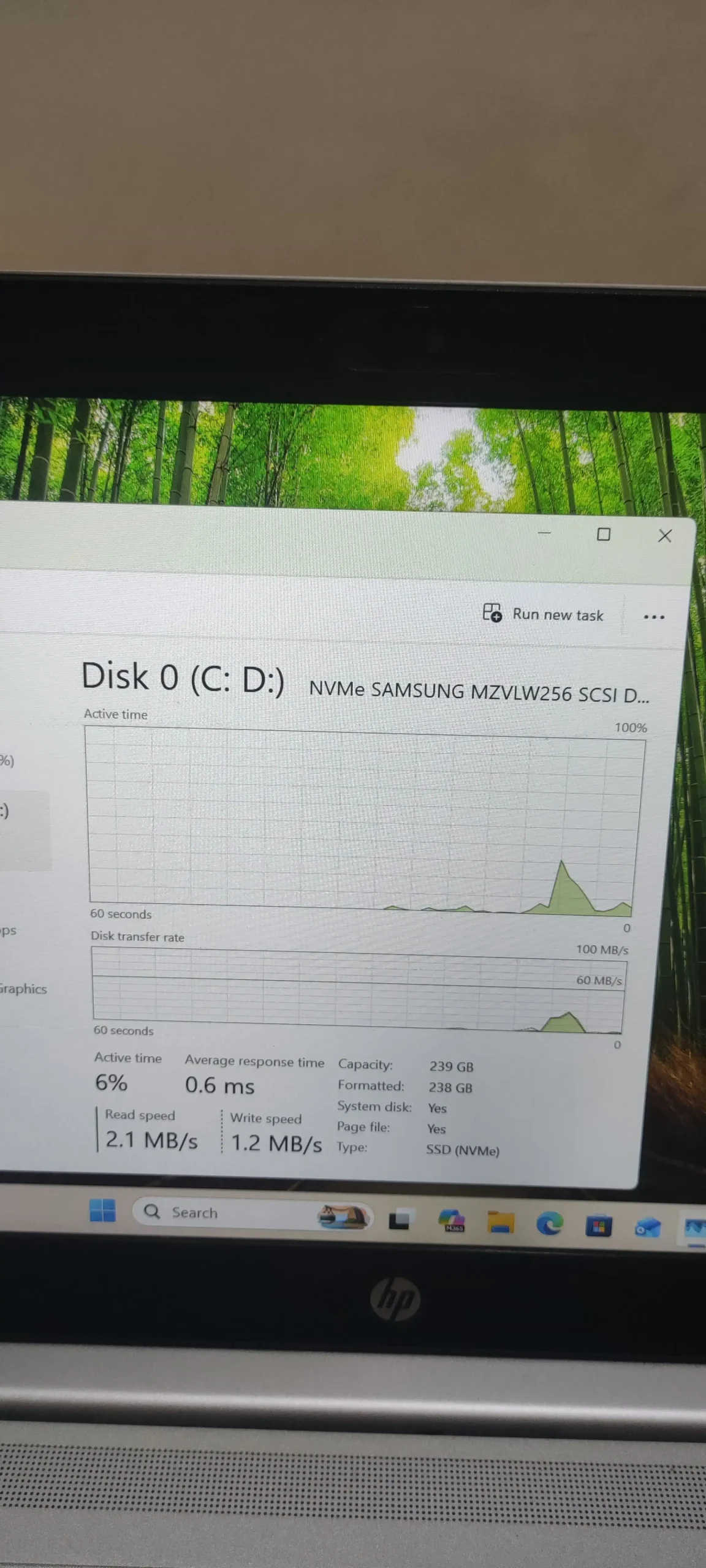Launch Microsoft Edge from the taskbar

pyautogui.click(x=550, y=1224)
